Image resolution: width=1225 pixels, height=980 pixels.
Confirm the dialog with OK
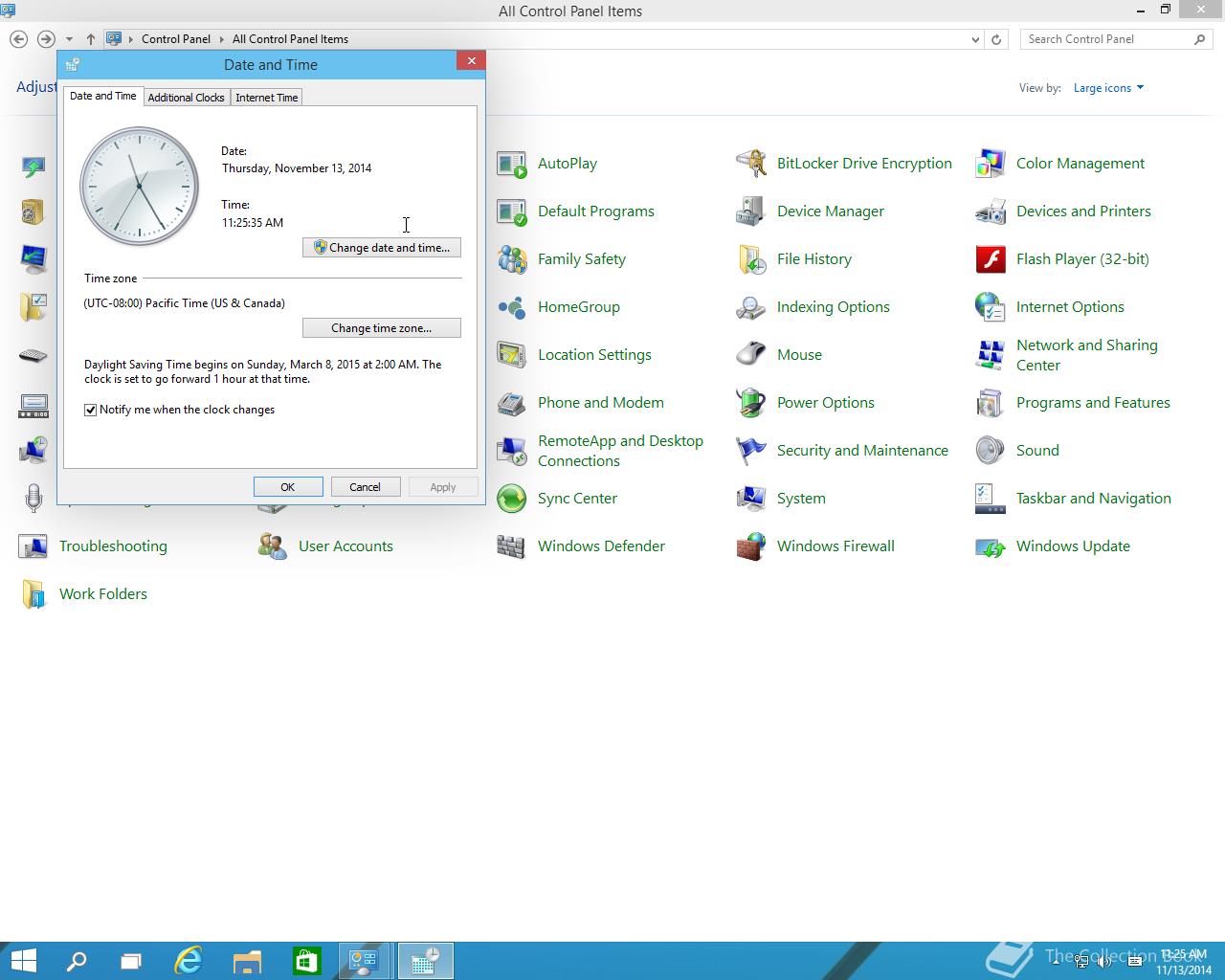point(288,487)
